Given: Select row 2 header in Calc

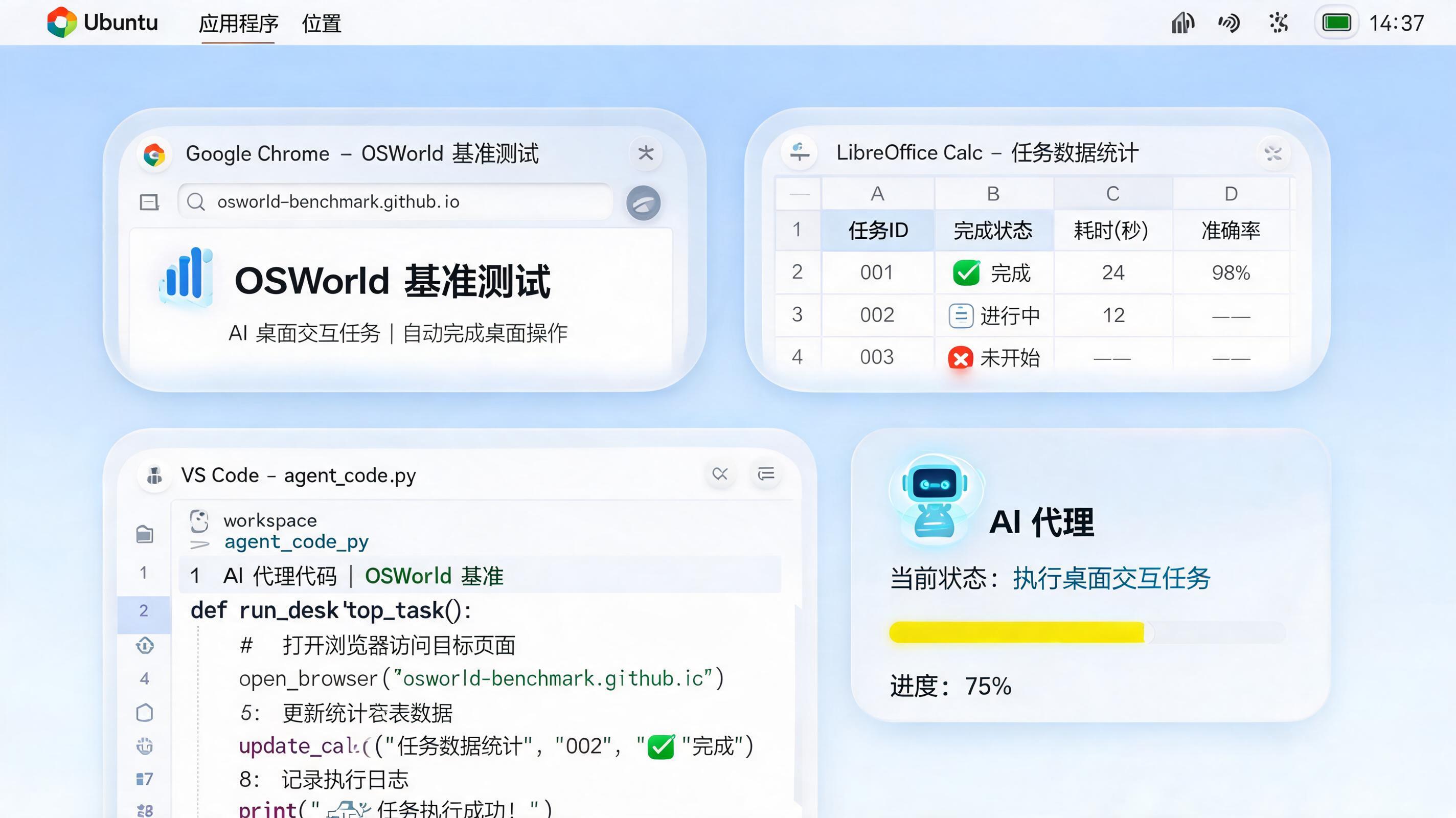Looking at the screenshot, I should (798, 272).
